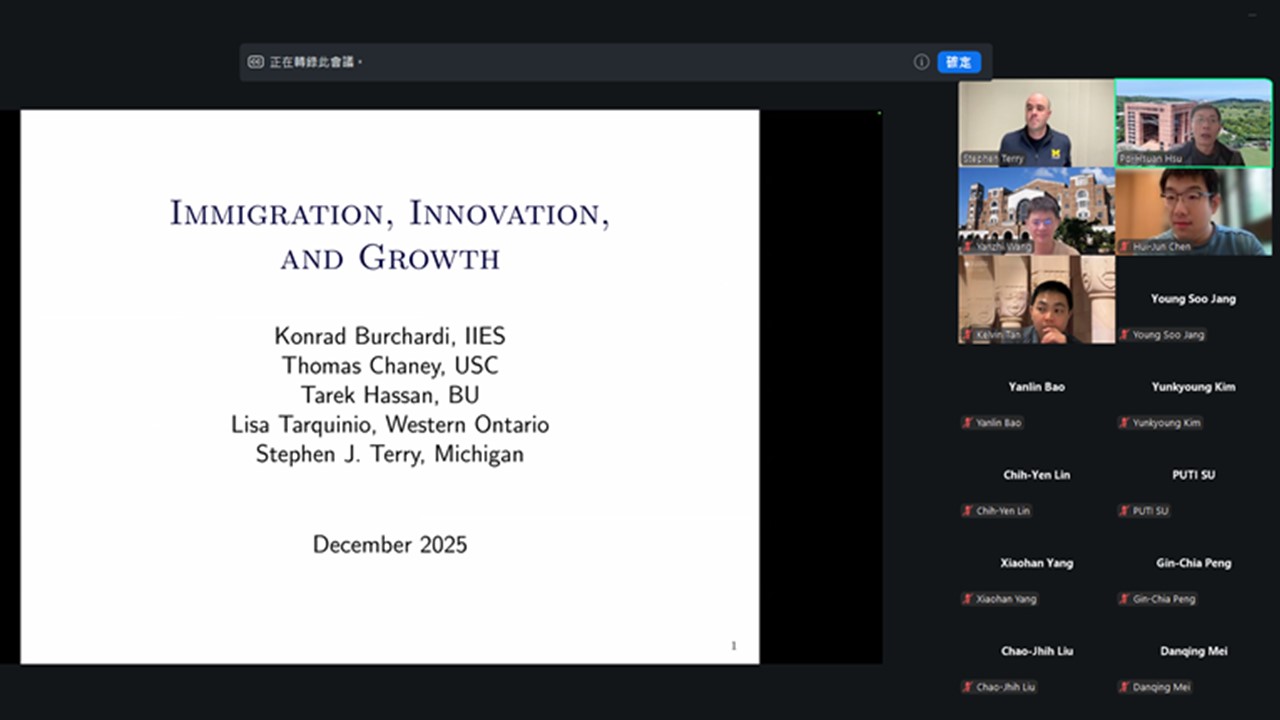Select Stephen Terry's video thumbnail
Viewport: 1280px width, 720px height.
[1036, 122]
